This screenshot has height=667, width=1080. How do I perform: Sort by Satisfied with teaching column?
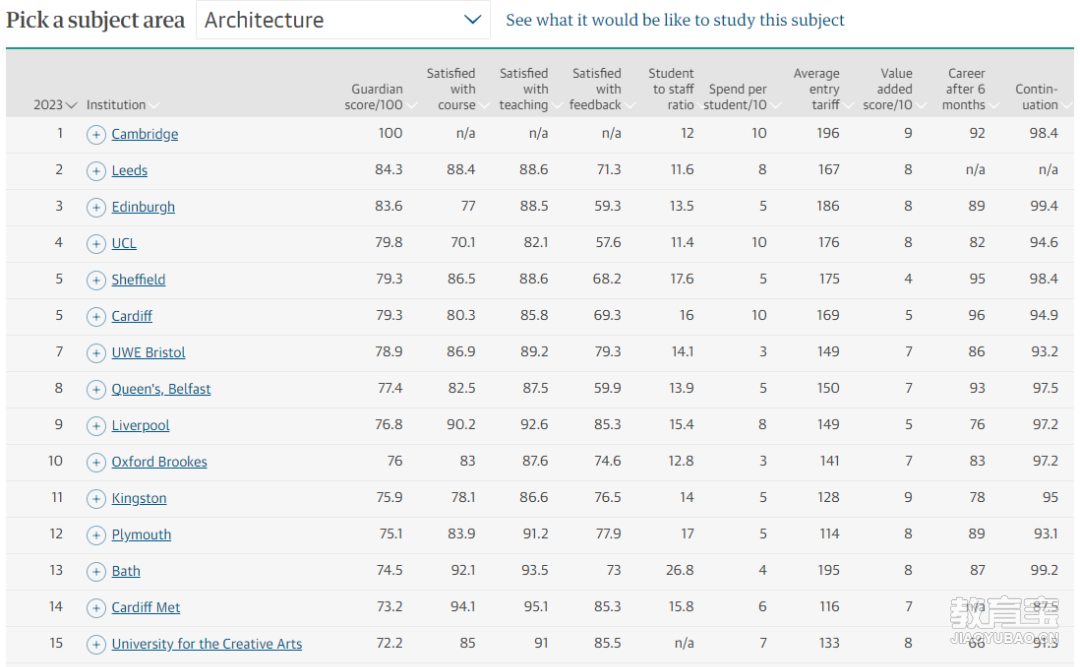pyautogui.click(x=530, y=89)
